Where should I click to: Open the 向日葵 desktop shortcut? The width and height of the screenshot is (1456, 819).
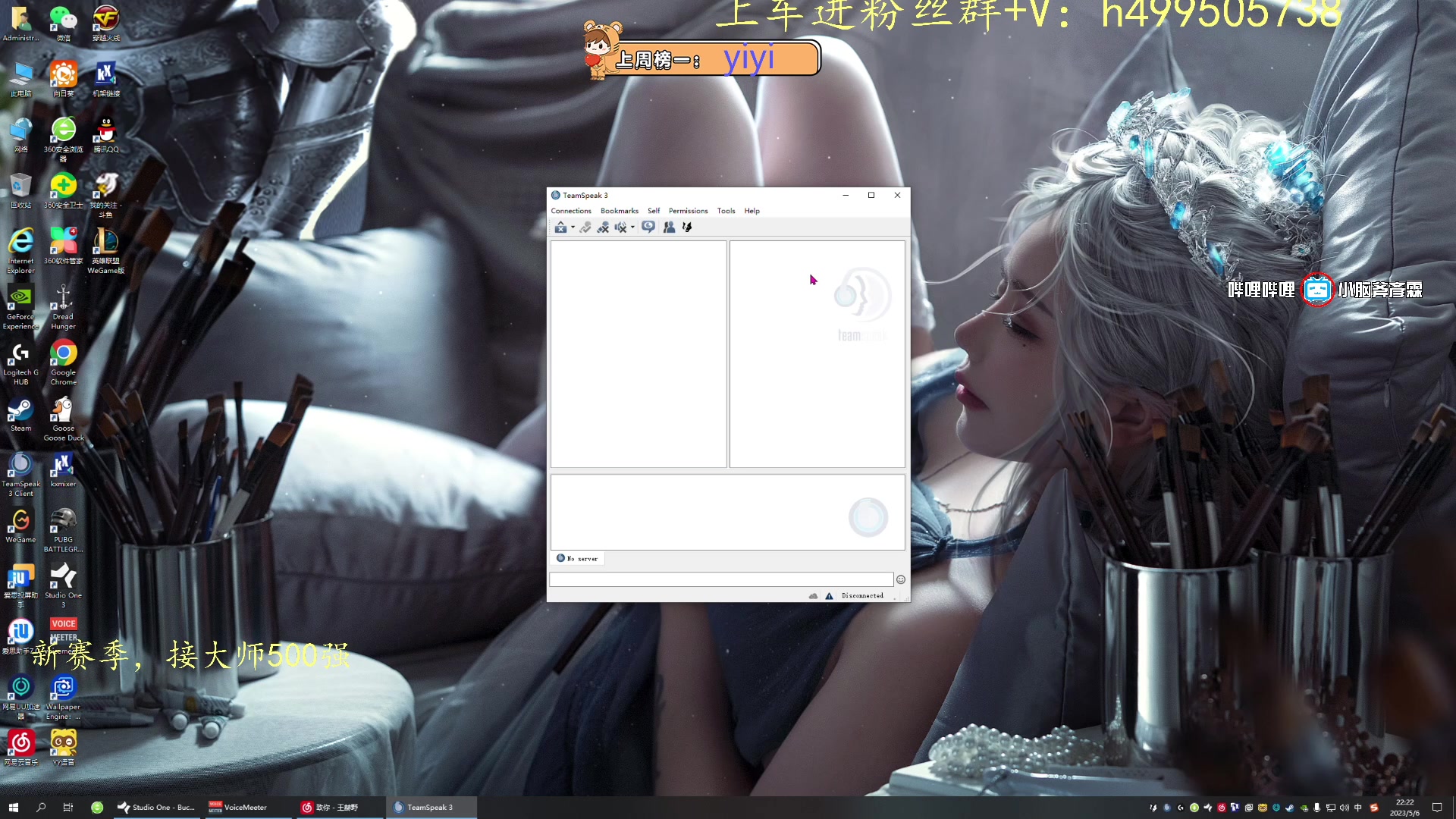point(64,79)
